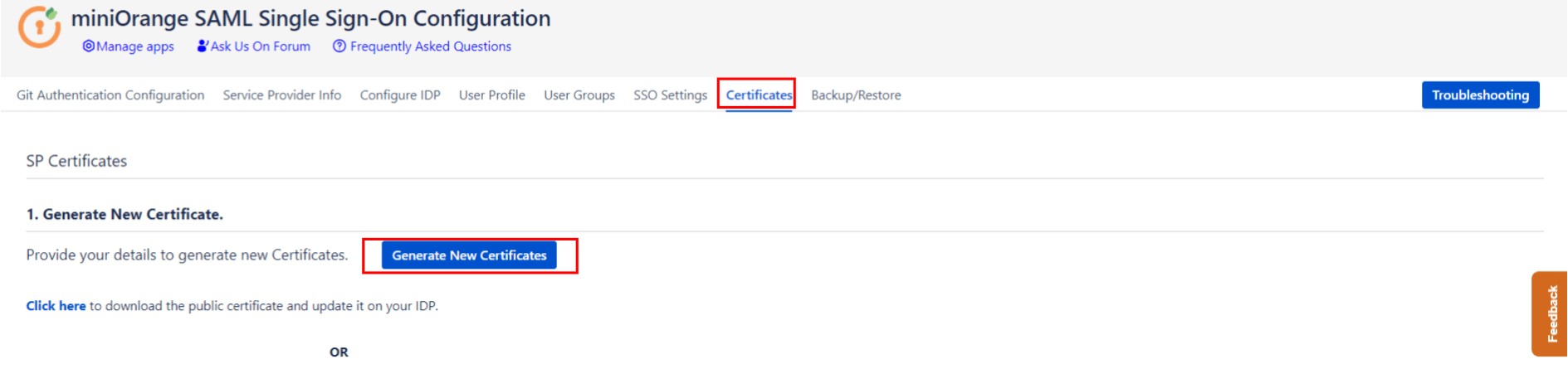Select the Certificates tab
The height and width of the screenshot is (369, 1568).
759,95
